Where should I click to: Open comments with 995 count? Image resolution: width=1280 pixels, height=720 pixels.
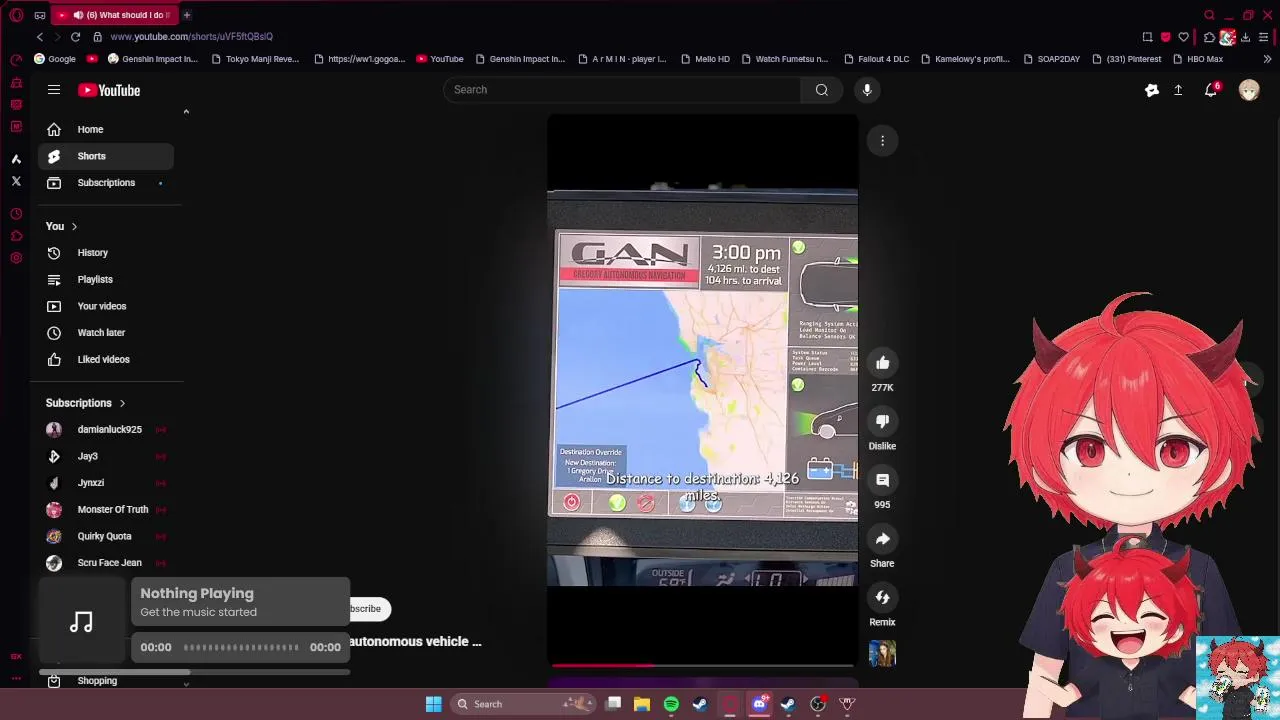[x=882, y=480]
